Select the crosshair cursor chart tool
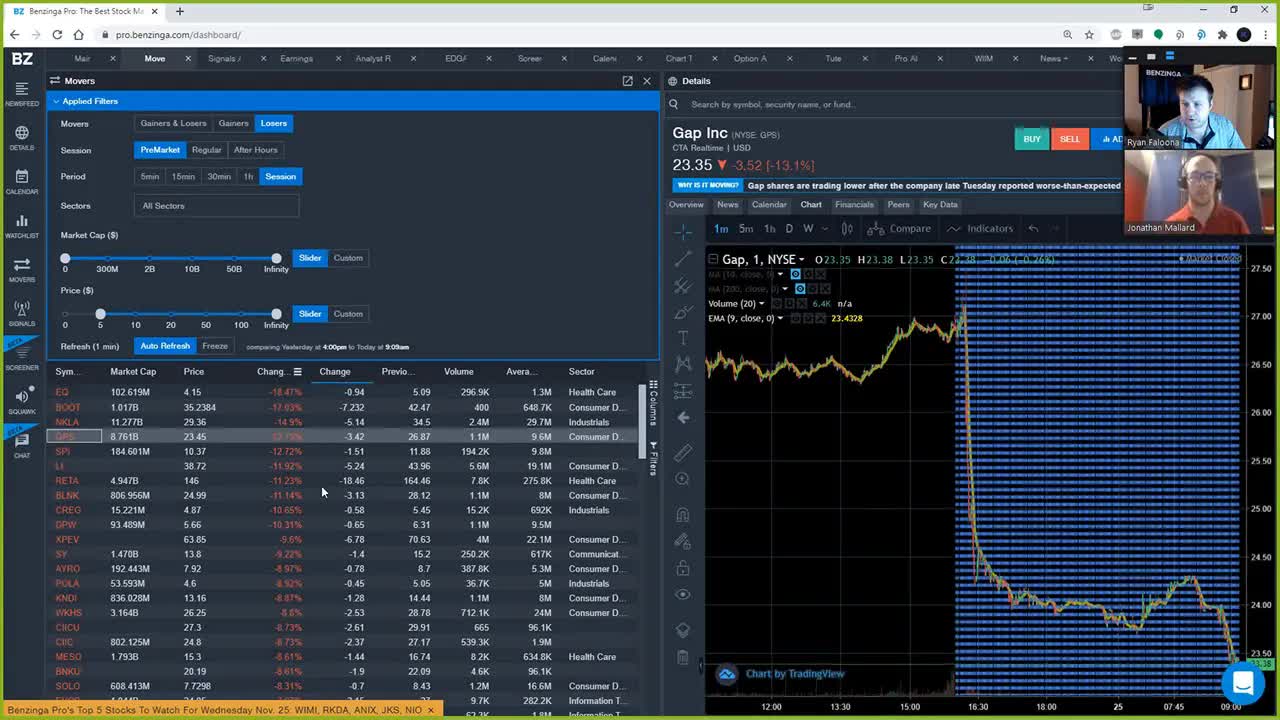The width and height of the screenshot is (1280, 720). coord(683,232)
